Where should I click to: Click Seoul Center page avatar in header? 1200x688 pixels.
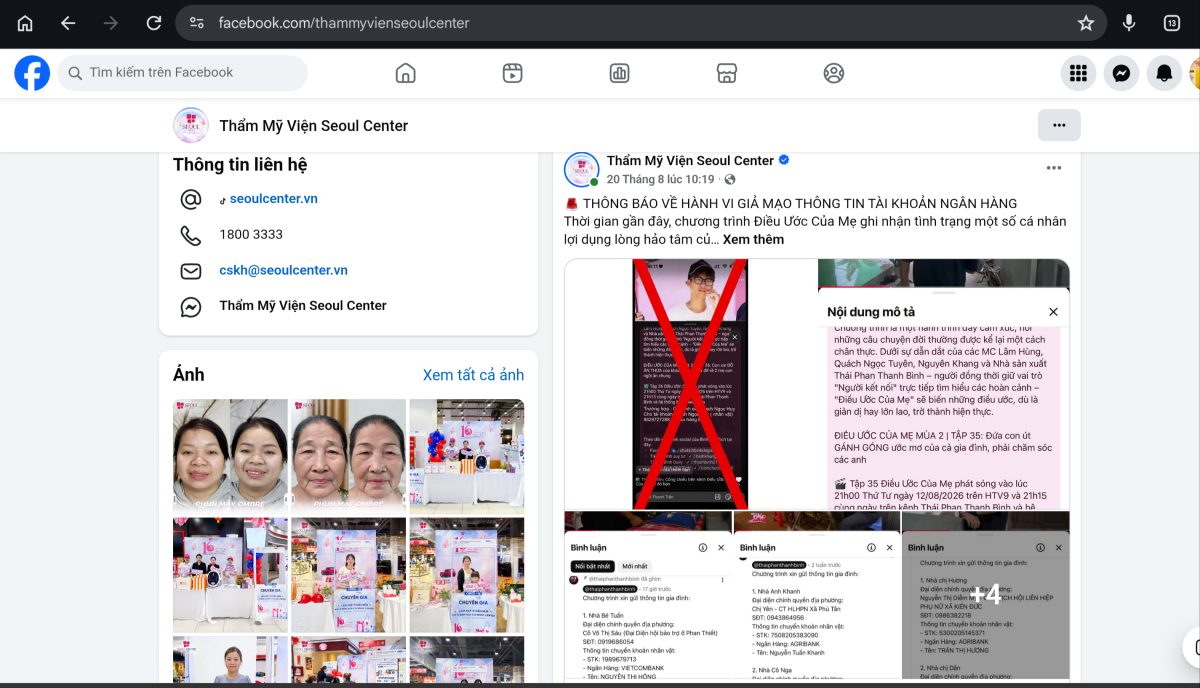pos(191,125)
